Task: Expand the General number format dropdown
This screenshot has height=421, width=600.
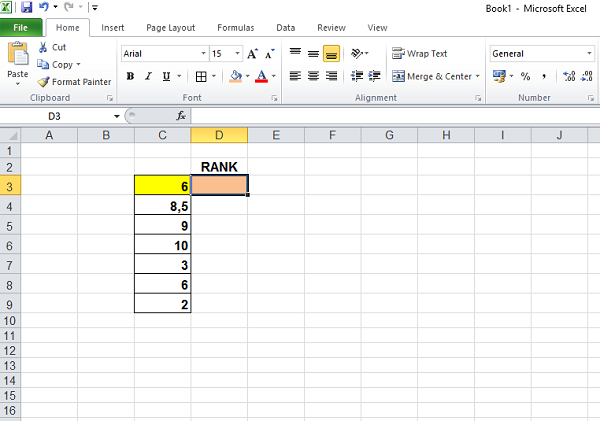Action: (x=589, y=54)
